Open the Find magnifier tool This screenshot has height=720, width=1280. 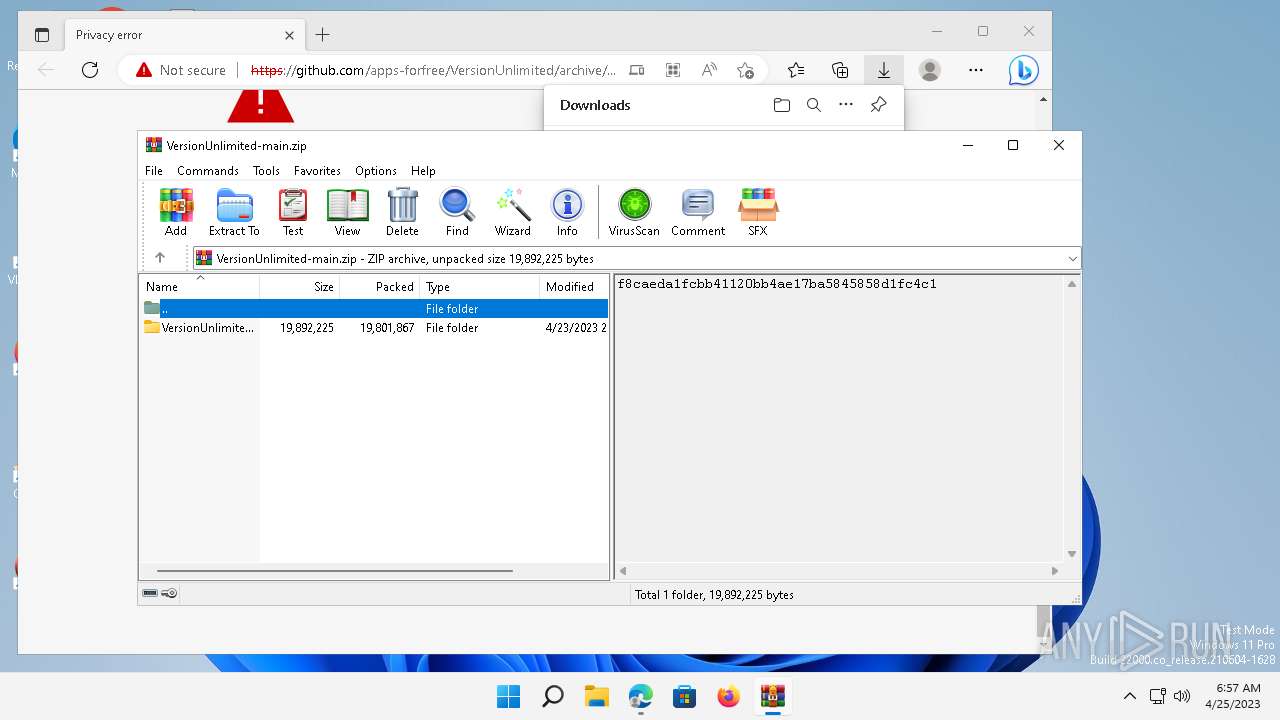click(457, 212)
